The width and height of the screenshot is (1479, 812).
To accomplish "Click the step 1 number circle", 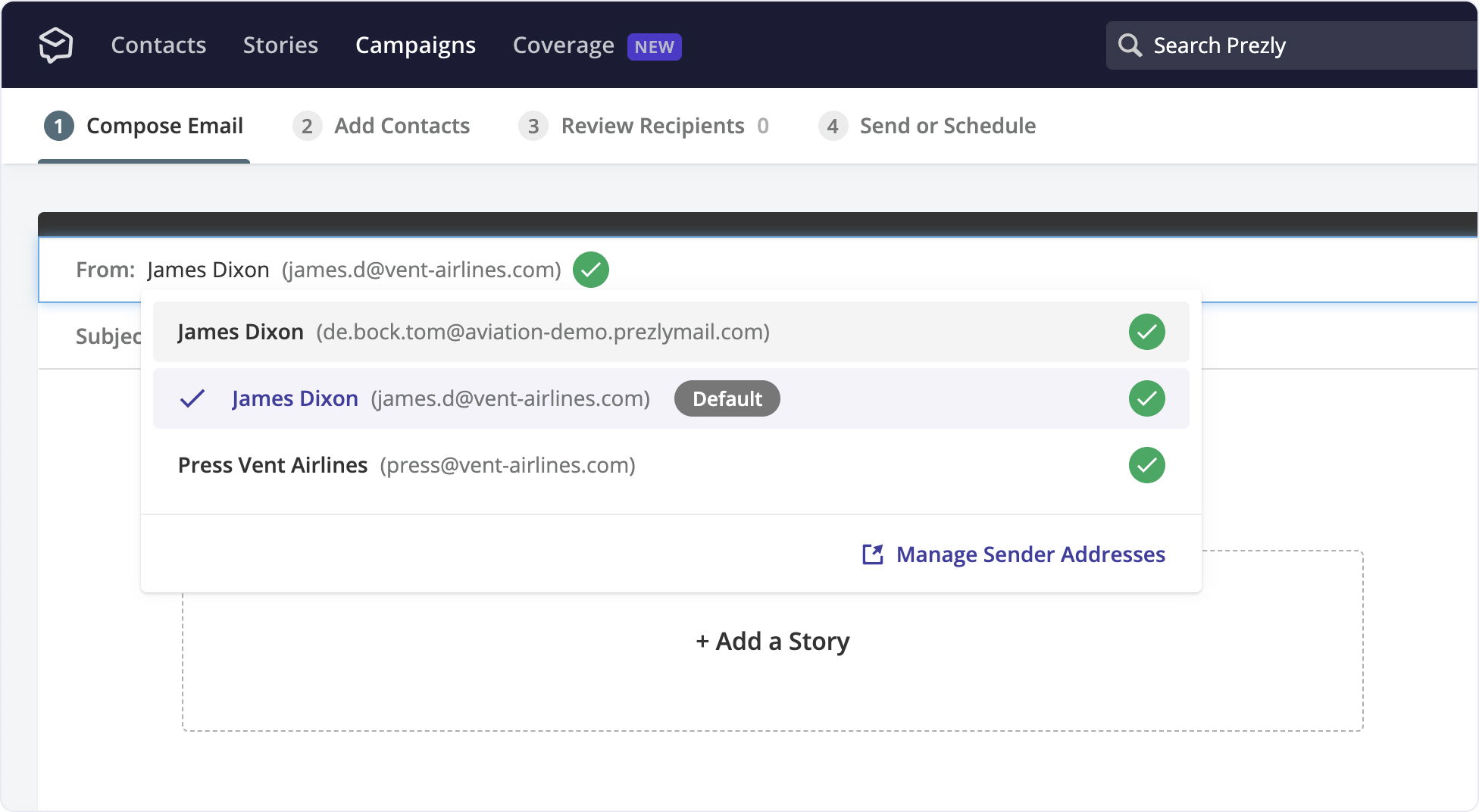I will (x=59, y=126).
